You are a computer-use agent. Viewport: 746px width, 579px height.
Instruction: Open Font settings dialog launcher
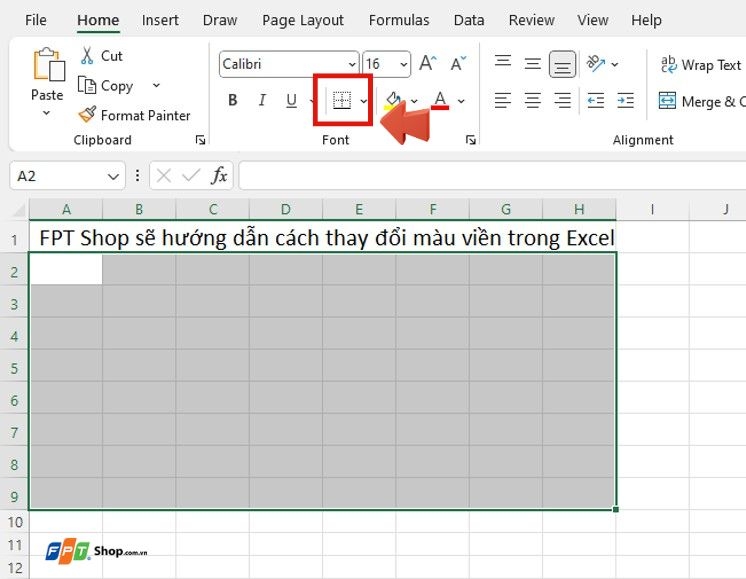point(471,139)
